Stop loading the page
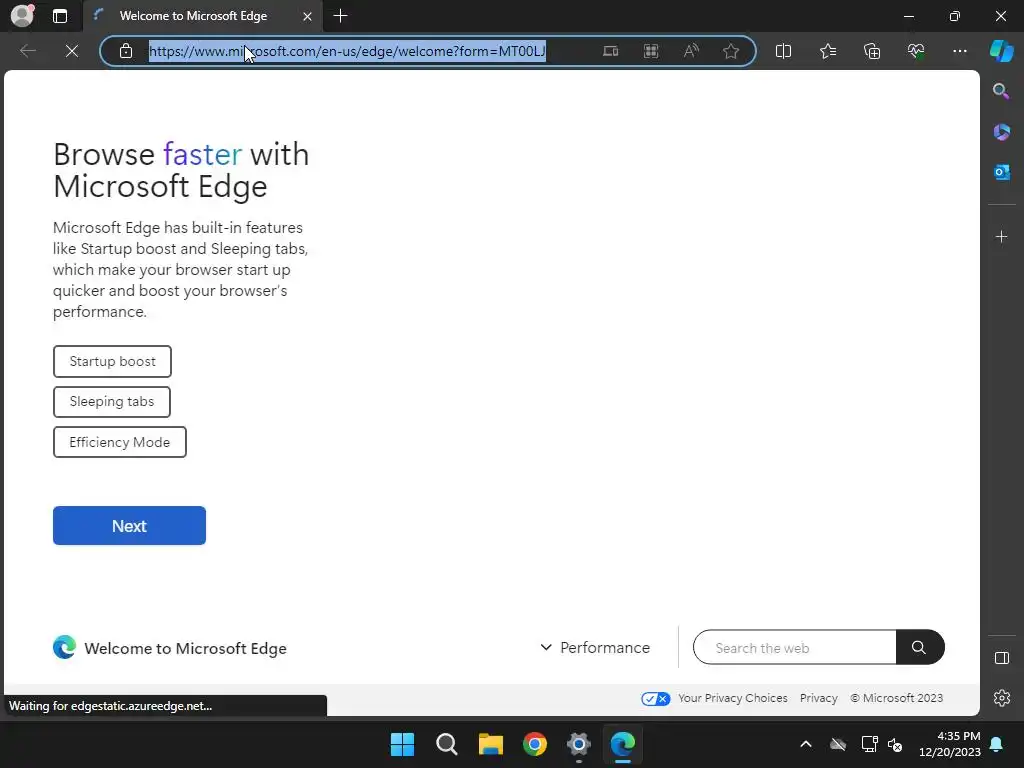Viewport: 1024px width, 768px height. tap(72, 51)
